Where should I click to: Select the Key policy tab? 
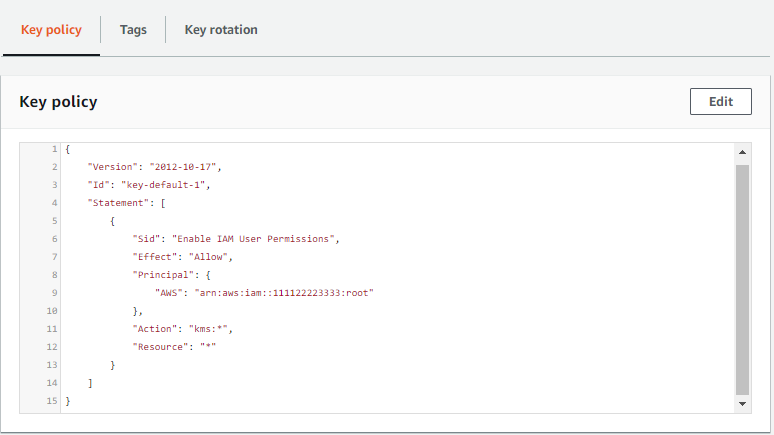51,30
